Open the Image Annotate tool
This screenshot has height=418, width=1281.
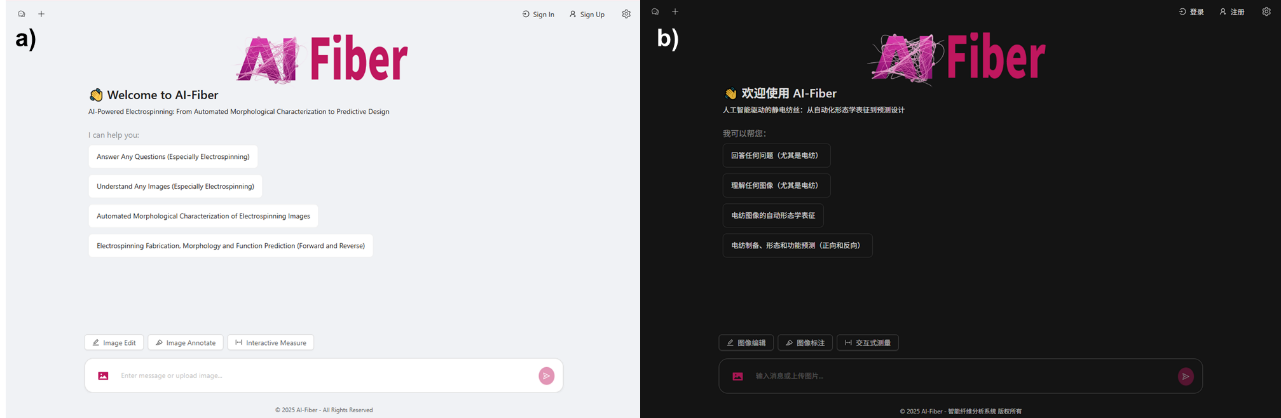pos(185,342)
